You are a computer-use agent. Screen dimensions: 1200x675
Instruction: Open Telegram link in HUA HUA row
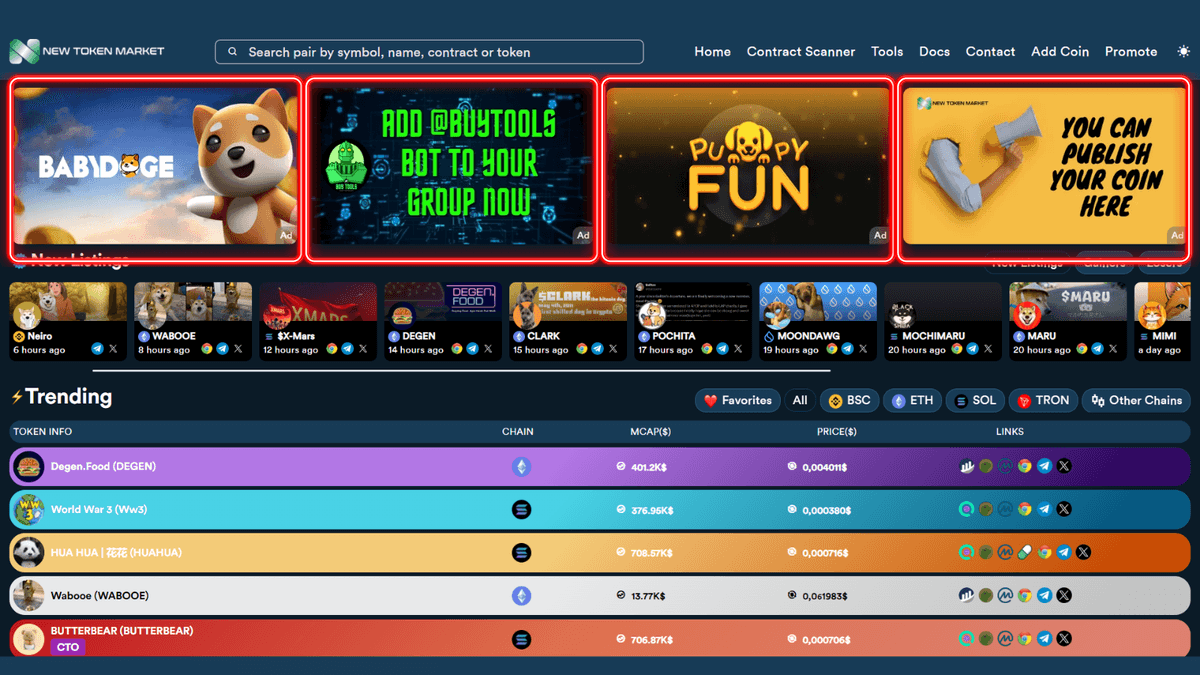(x=1064, y=552)
